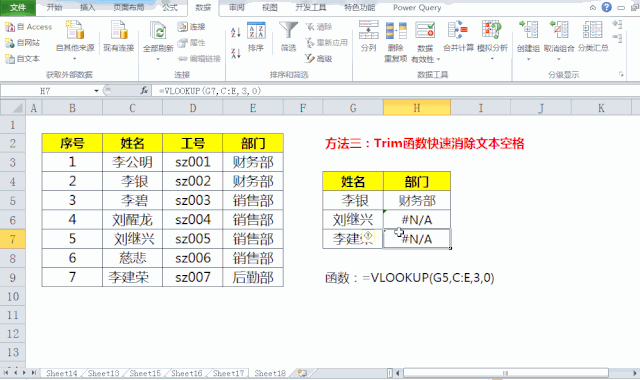Switch to Developer (开发工具) tab
640x380 pixels.
point(311,7)
